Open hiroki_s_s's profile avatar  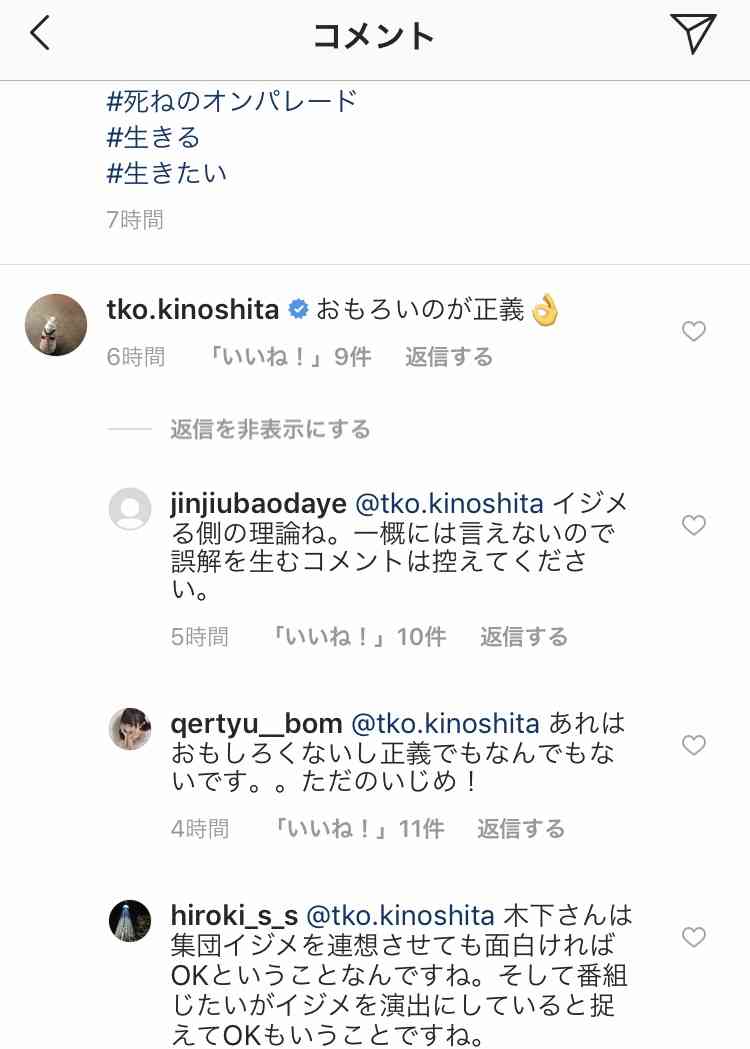[129, 920]
